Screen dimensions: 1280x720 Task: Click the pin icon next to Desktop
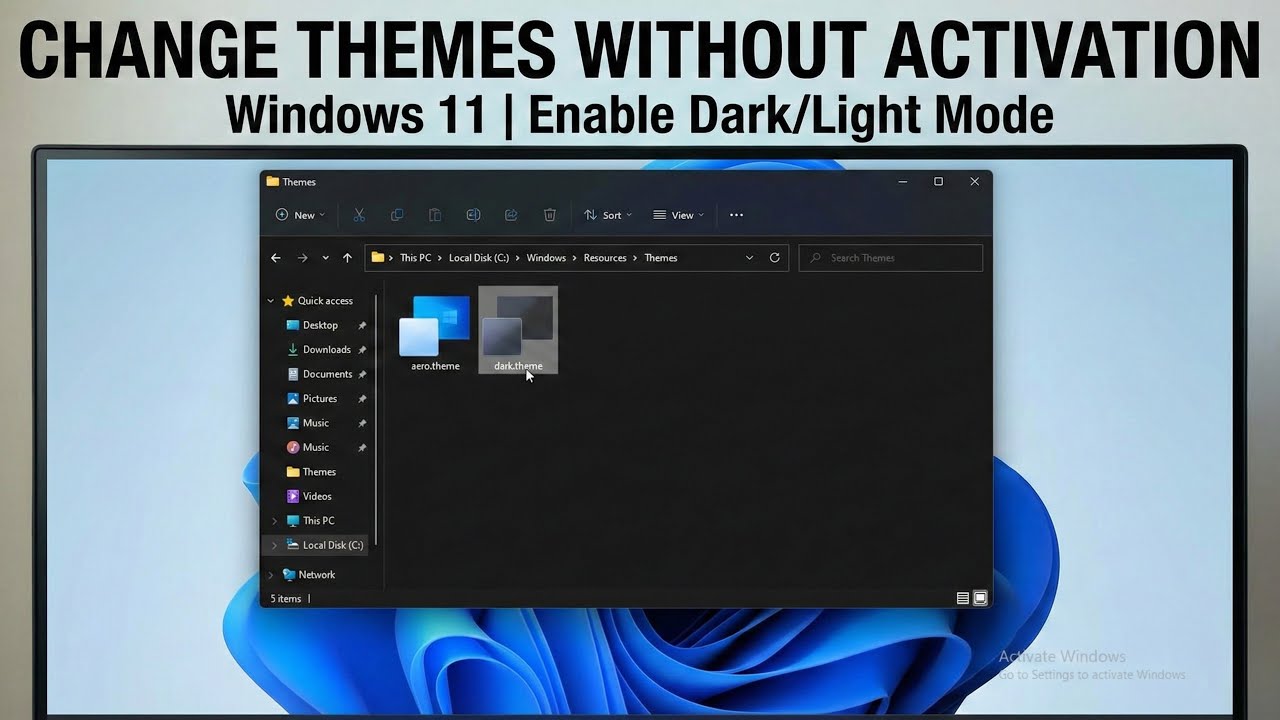(x=362, y=326)
